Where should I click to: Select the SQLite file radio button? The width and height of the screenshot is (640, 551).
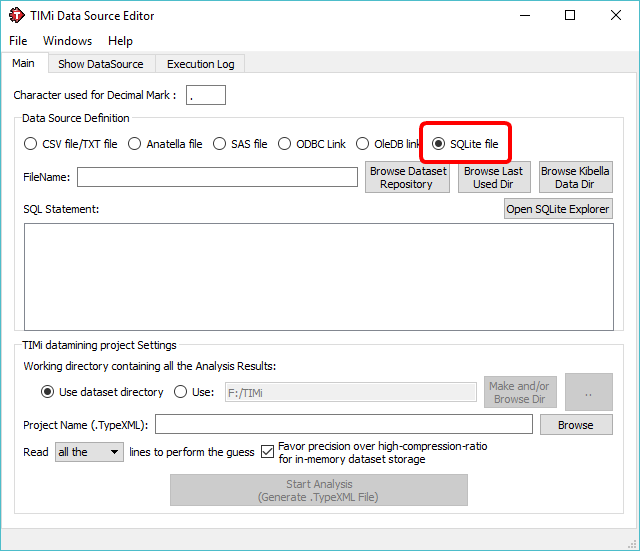(x=438, y=144)
